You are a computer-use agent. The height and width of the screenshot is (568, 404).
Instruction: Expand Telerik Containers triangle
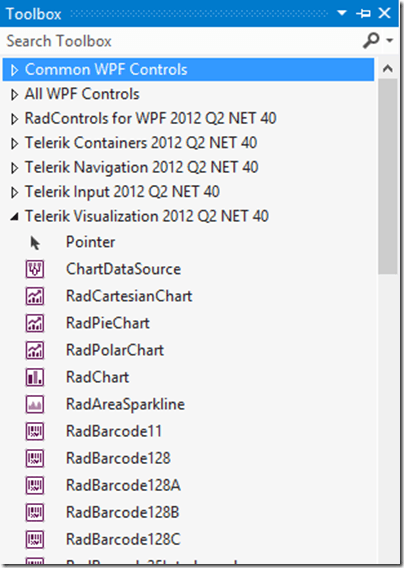pyautogui.click(x=14, y=143)
